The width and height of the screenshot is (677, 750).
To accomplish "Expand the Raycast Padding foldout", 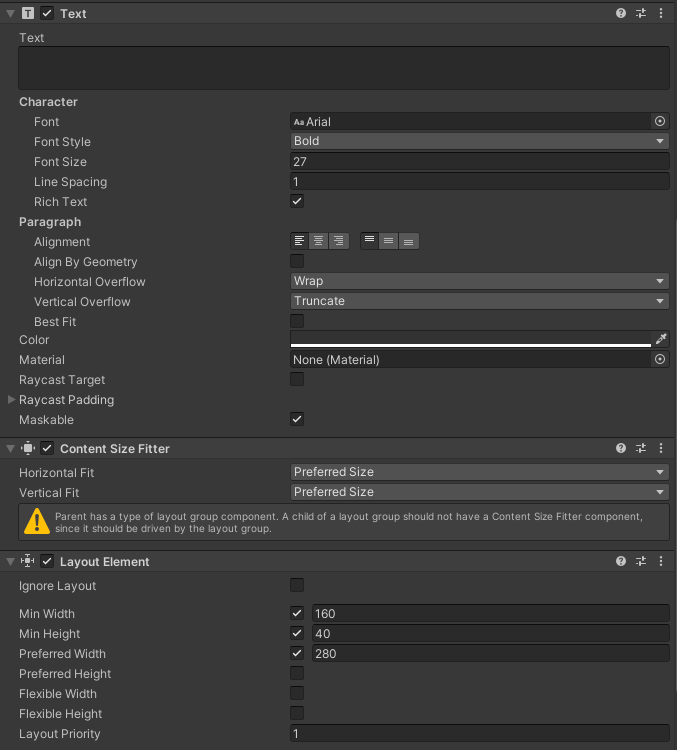I will [11, 399].
